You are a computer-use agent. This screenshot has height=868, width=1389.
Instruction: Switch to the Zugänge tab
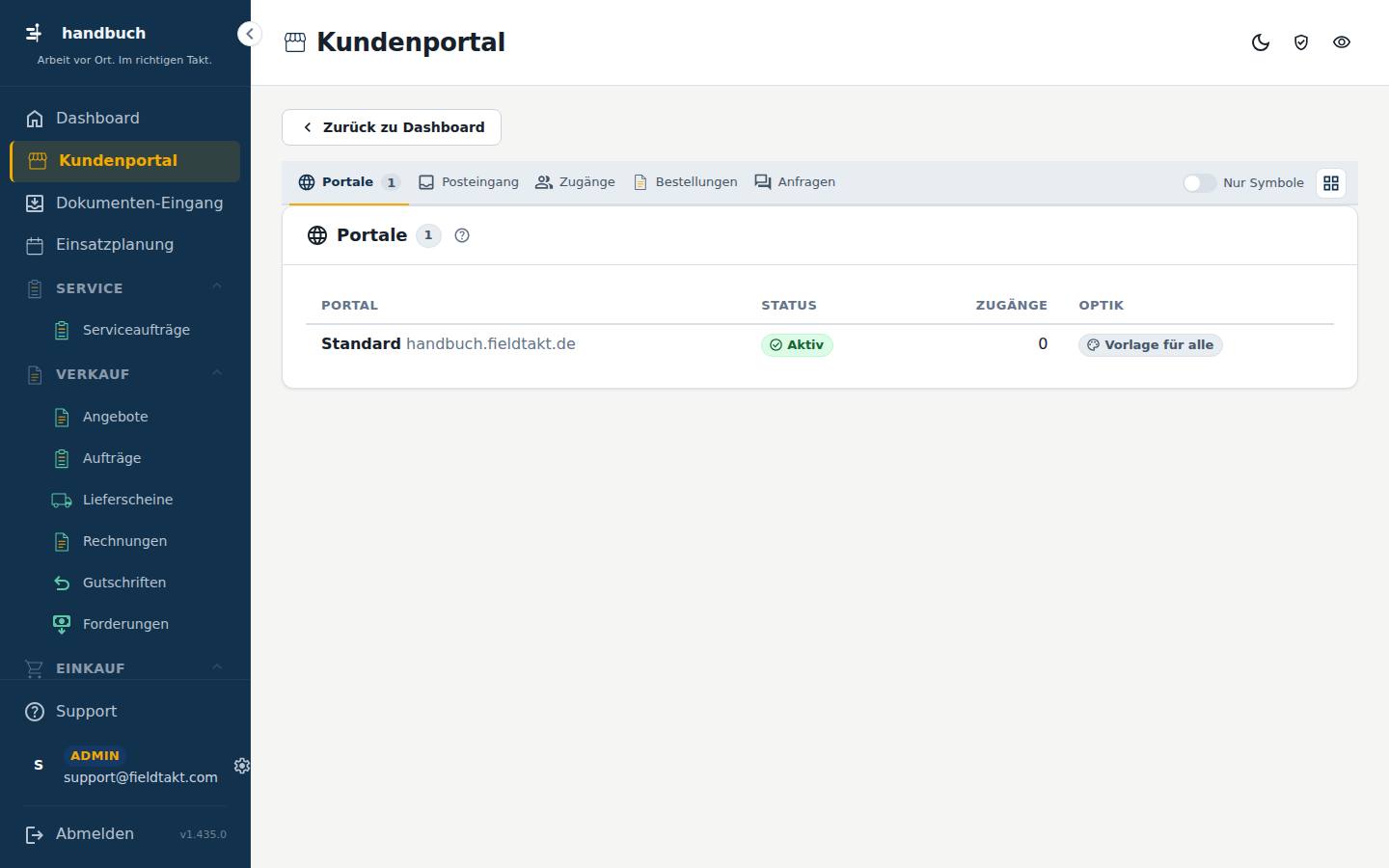575,182
